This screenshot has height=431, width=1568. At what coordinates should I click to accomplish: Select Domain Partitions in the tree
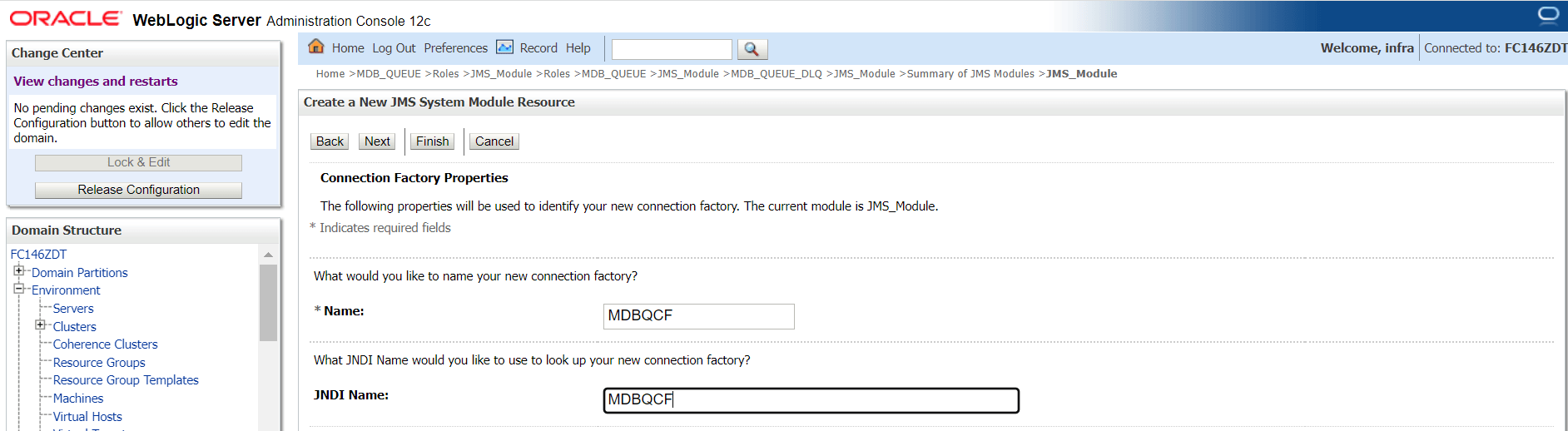point(80,273)
